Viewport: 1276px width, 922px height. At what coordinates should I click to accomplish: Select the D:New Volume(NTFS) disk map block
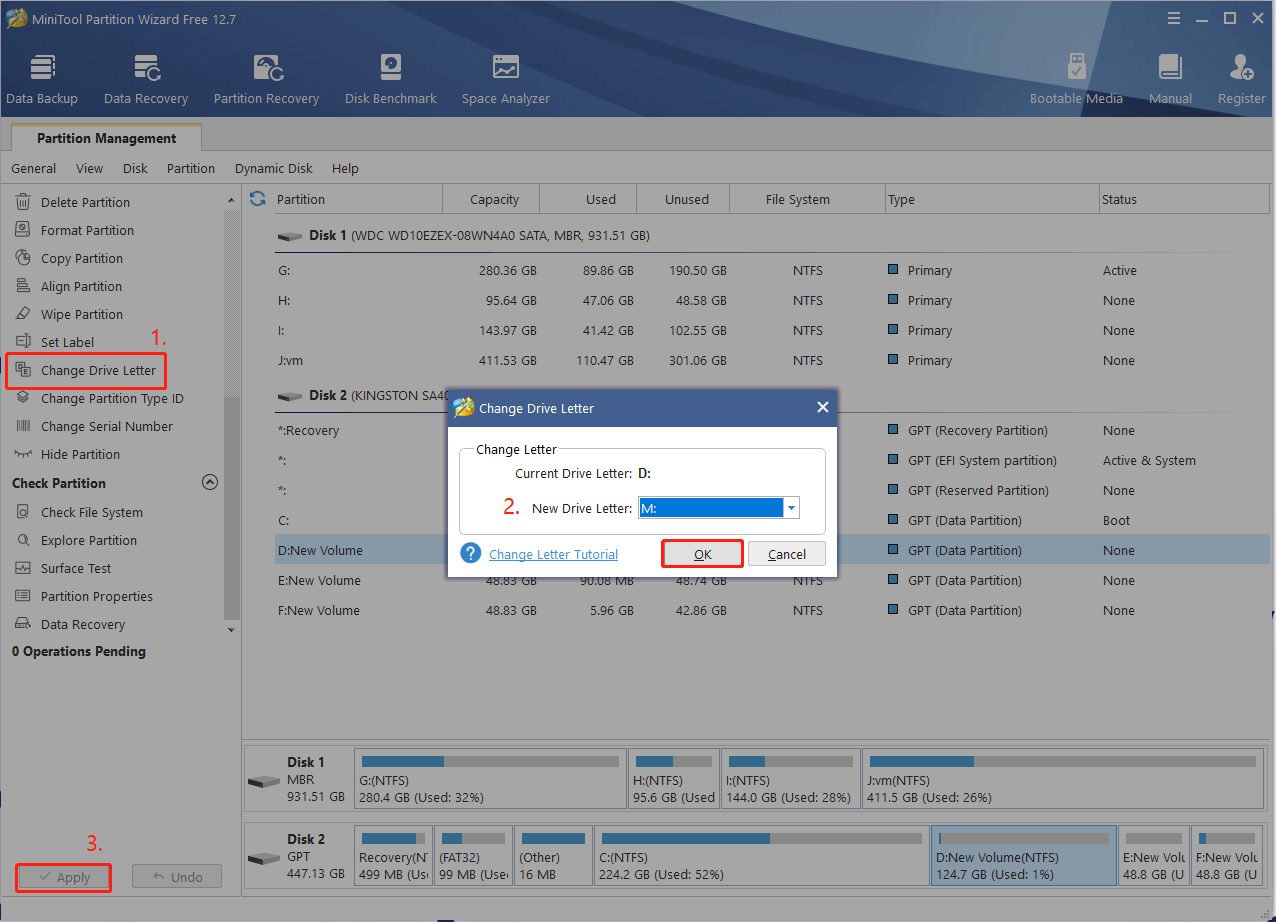click(1023, 855)
